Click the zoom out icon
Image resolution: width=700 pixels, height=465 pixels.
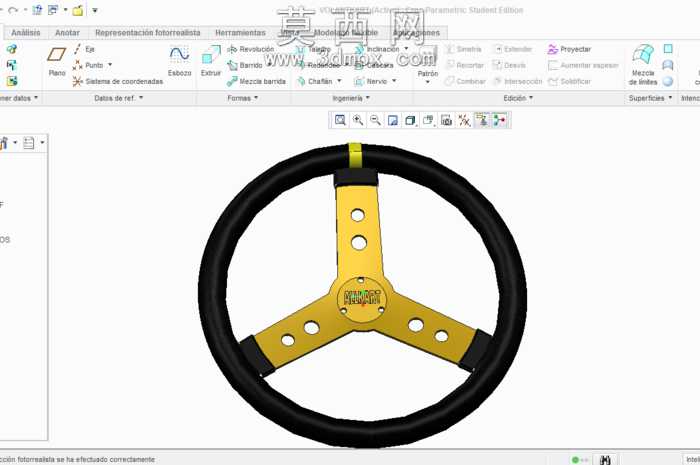point(375,120)
